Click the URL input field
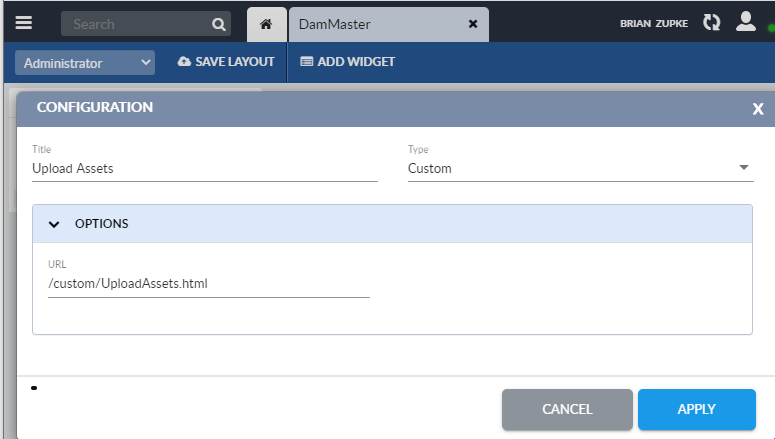The height and width of the screenshot is (439, 775). pos(208,284)
